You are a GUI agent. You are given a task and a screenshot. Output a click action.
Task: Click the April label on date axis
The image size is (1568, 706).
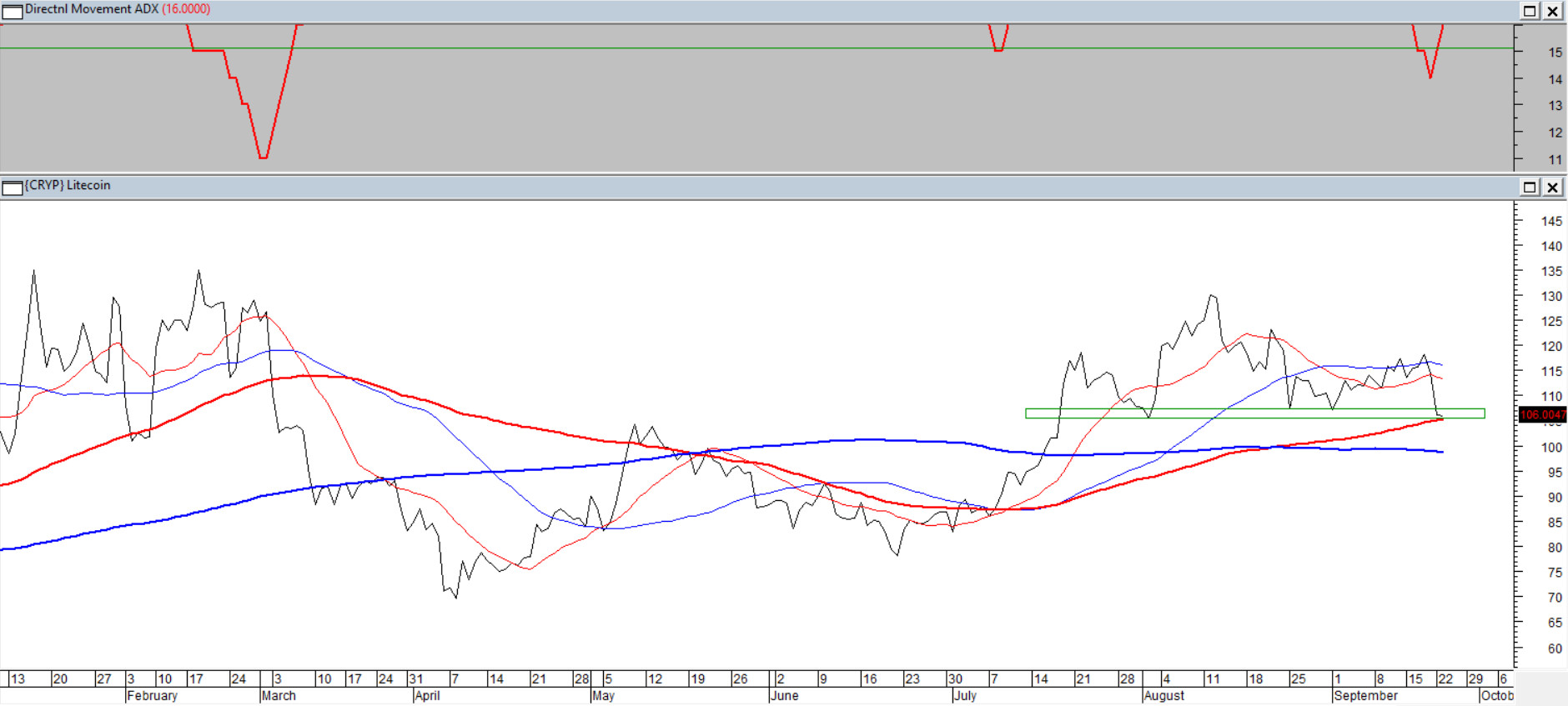click(x=427, y=695)
